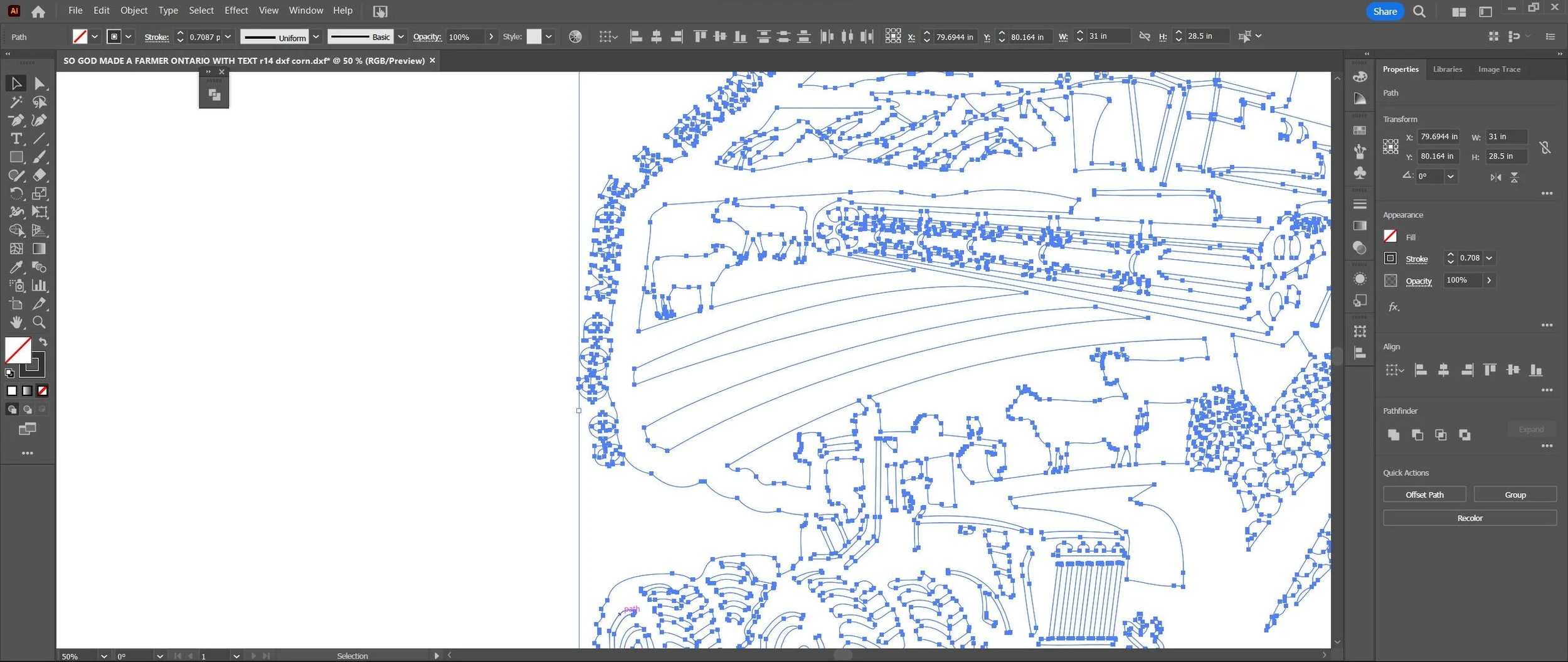The height and width of the screenshot is (662, 1568).
Task: Select the Eraser tool
Action: 40,175
